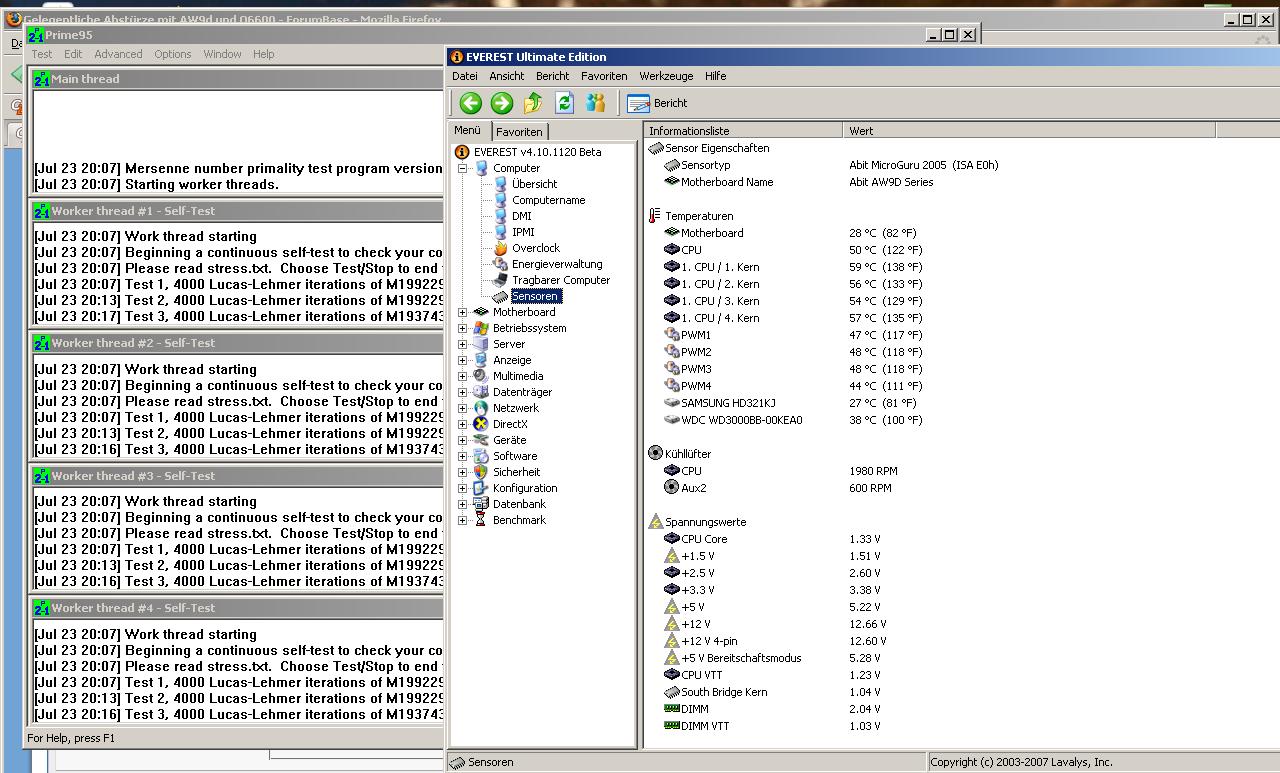This screenshot has height=773, width=1280.
Task: Select the Overclock flame icon item
Action: tap(501, 248)
